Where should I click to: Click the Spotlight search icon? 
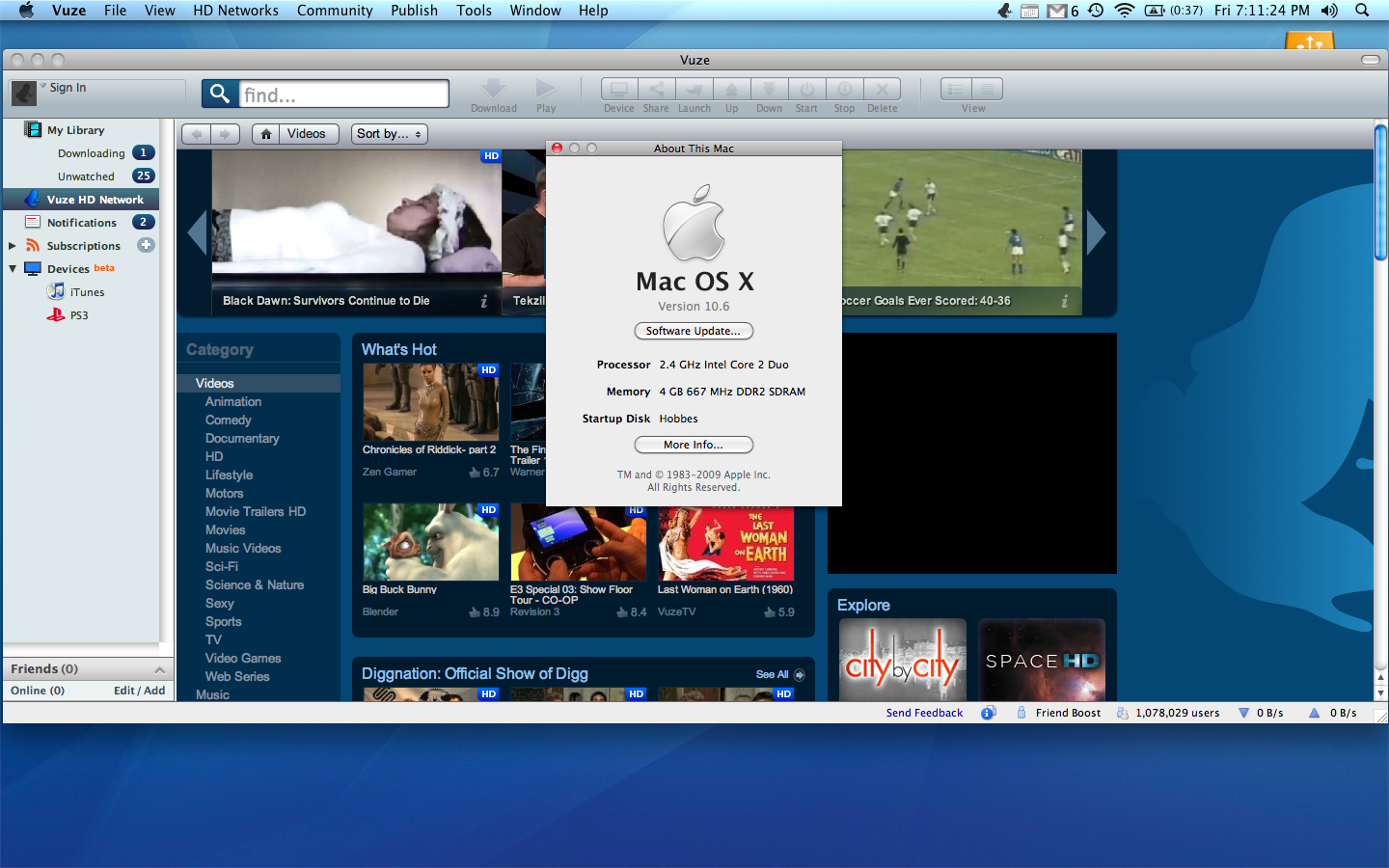click(x=1362, y=11)
